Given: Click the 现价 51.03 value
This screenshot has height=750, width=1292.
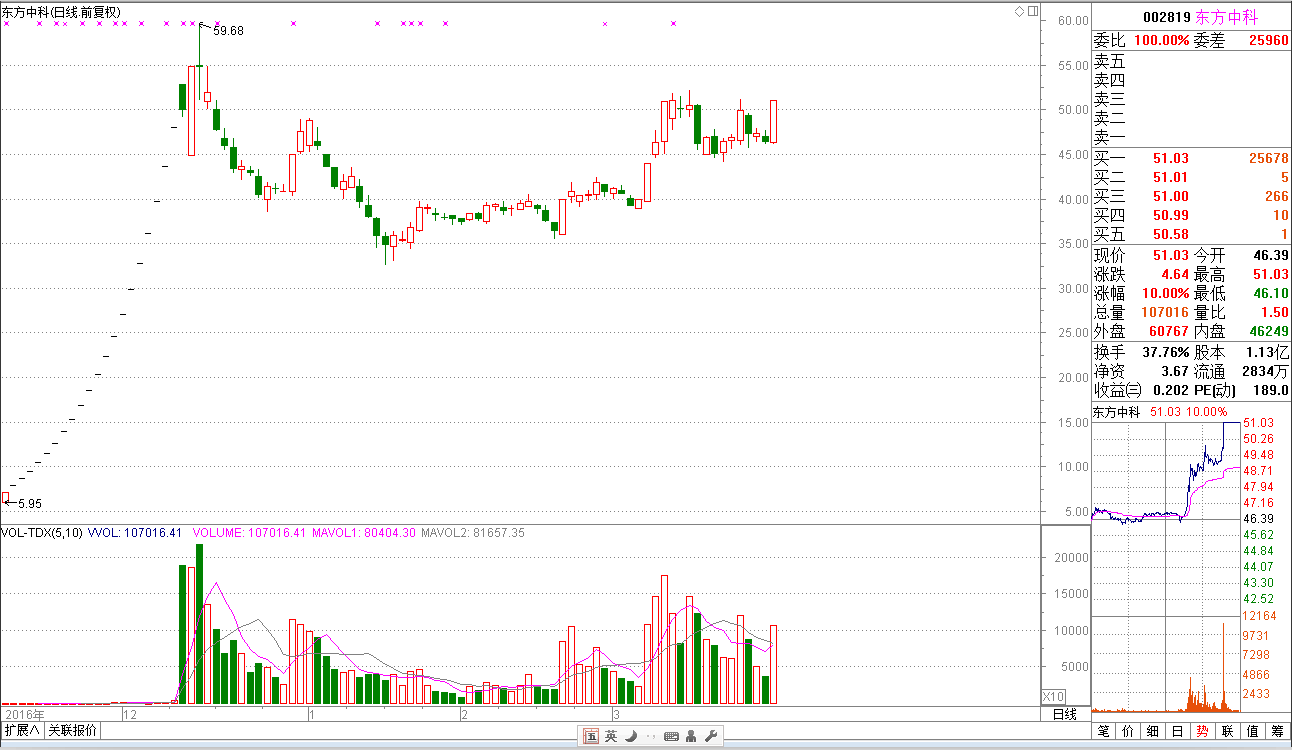Looking at the screenshot, I should 1171,256.
